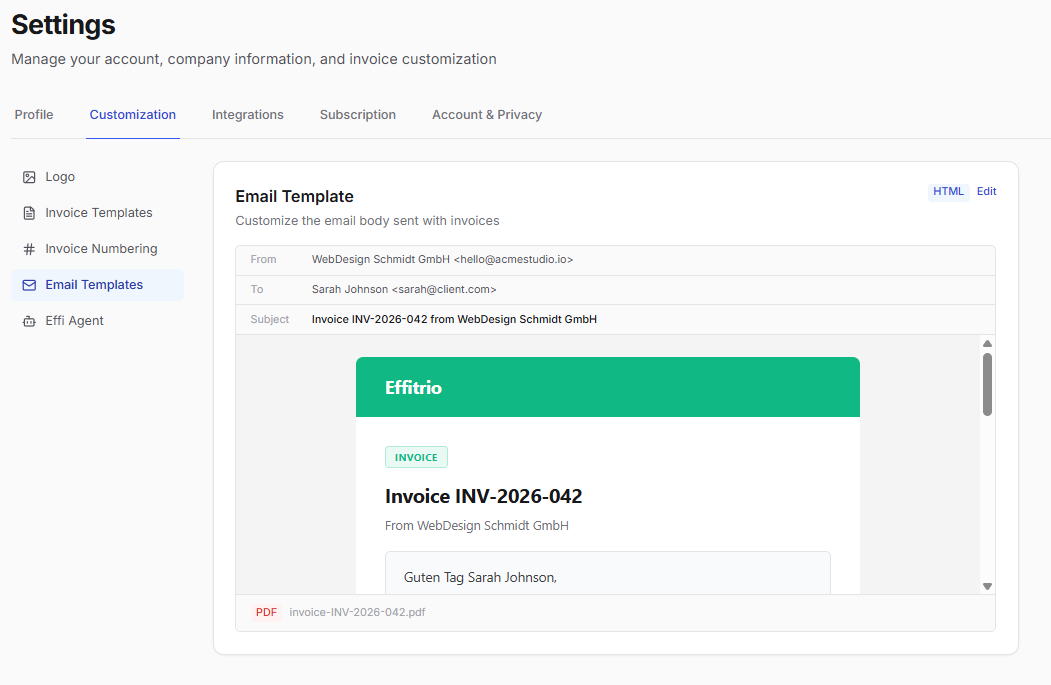Click the Logo image icon in sidebar
The height and width of the screenshot is (685, 1051).
coord(29,177)
